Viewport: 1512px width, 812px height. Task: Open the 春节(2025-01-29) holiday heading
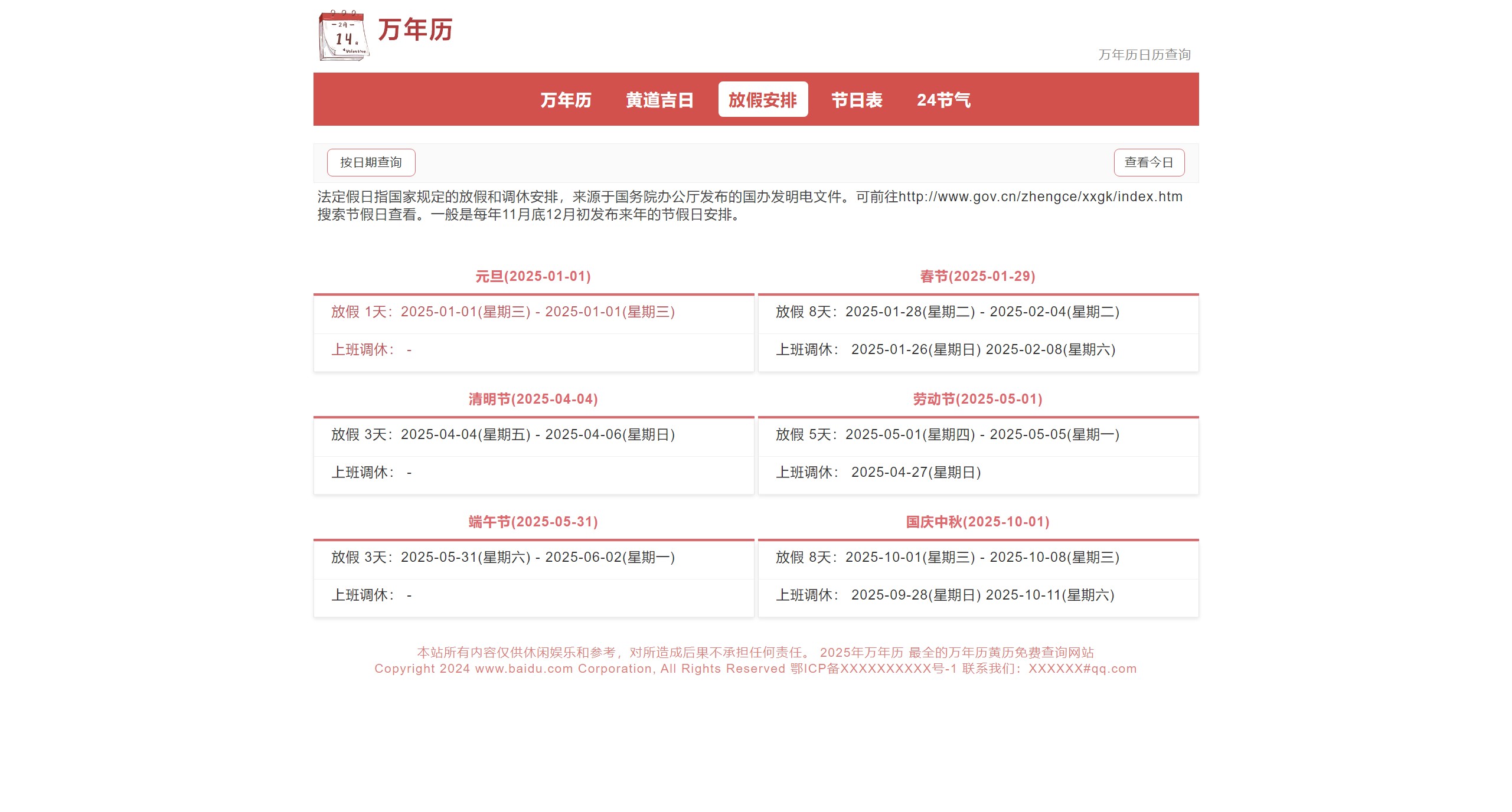tap(978, 276)
